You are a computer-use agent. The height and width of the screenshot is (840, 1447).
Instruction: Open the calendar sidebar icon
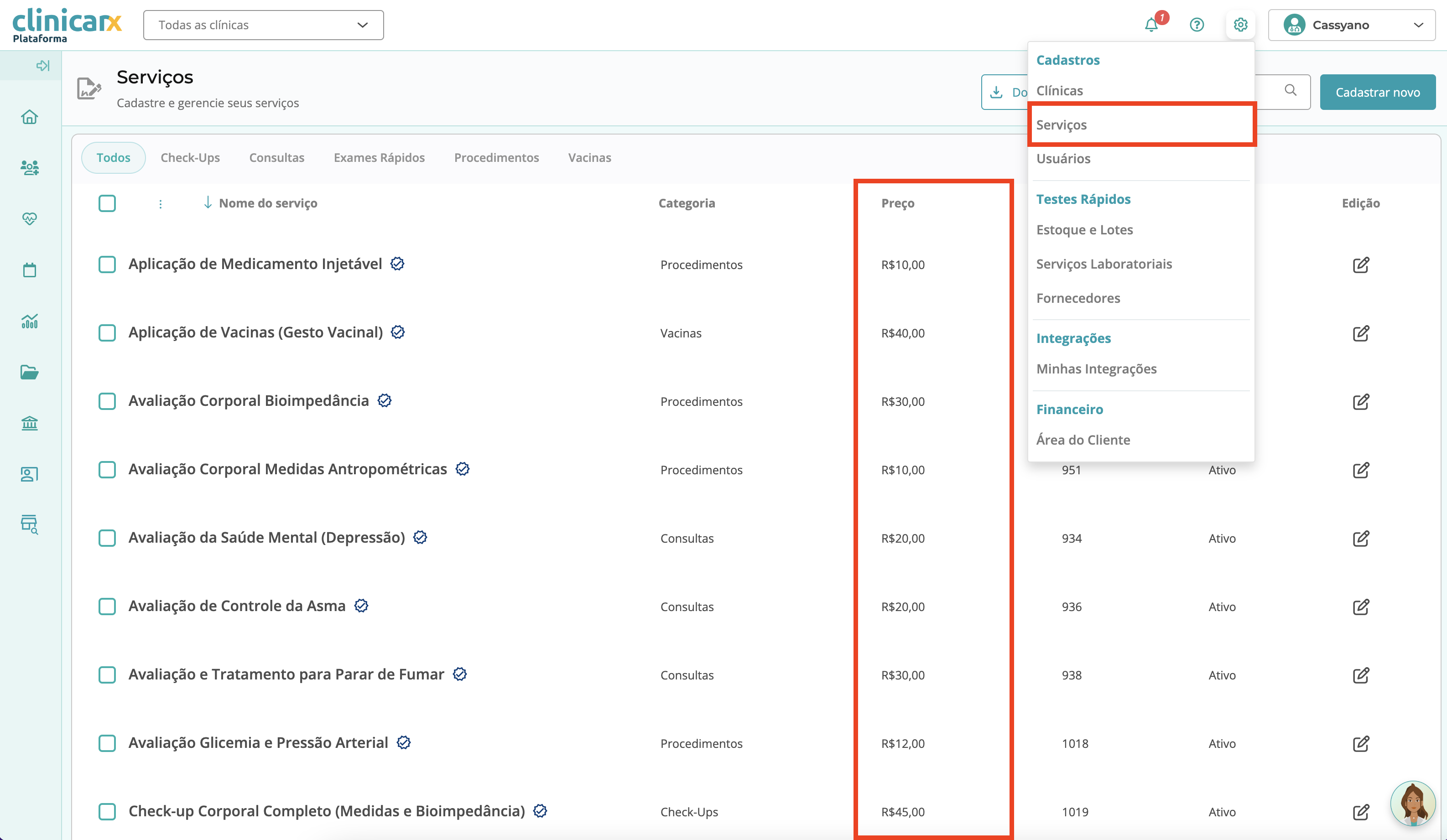coord(29,270)
